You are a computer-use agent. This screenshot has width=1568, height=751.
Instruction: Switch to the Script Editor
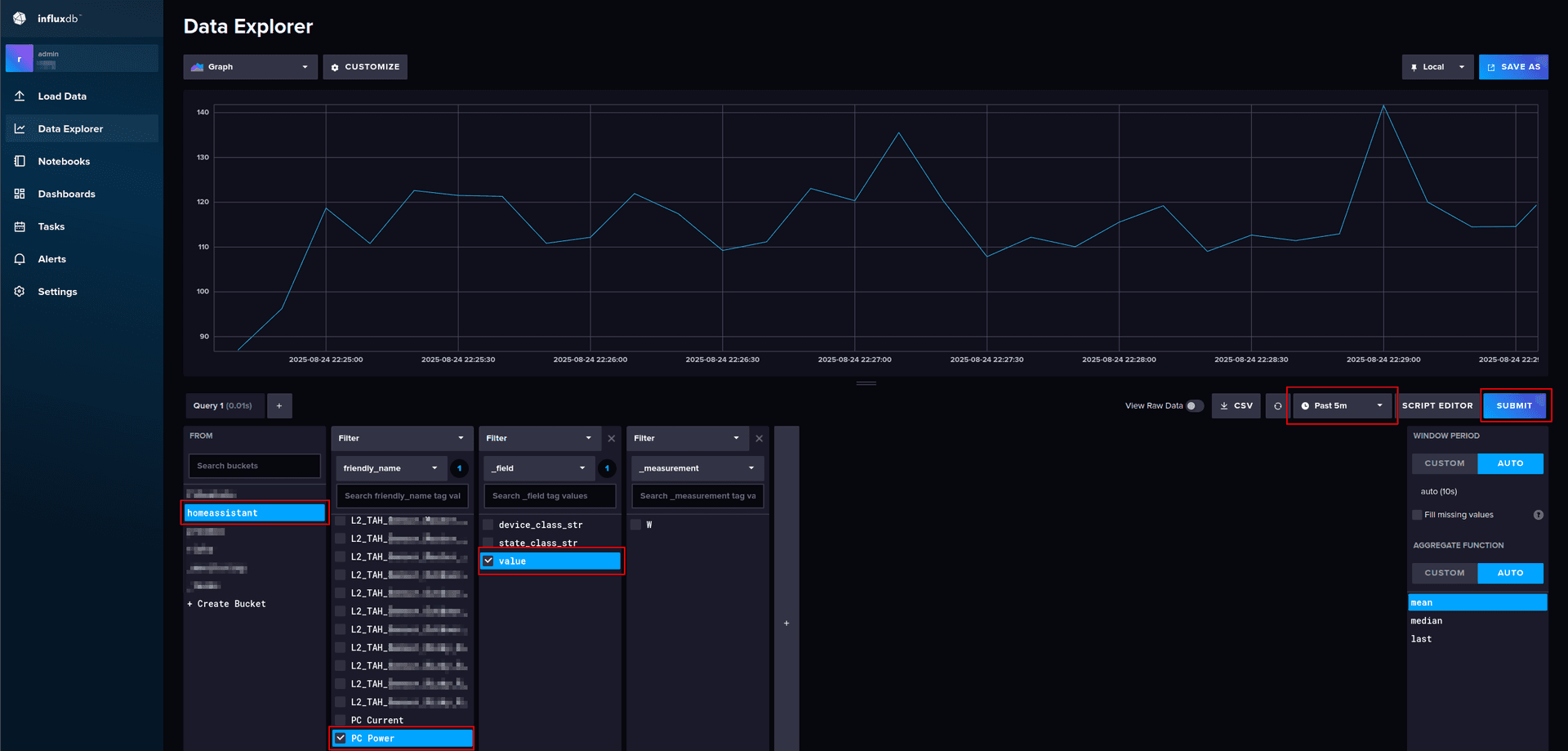coord(1438,405)
